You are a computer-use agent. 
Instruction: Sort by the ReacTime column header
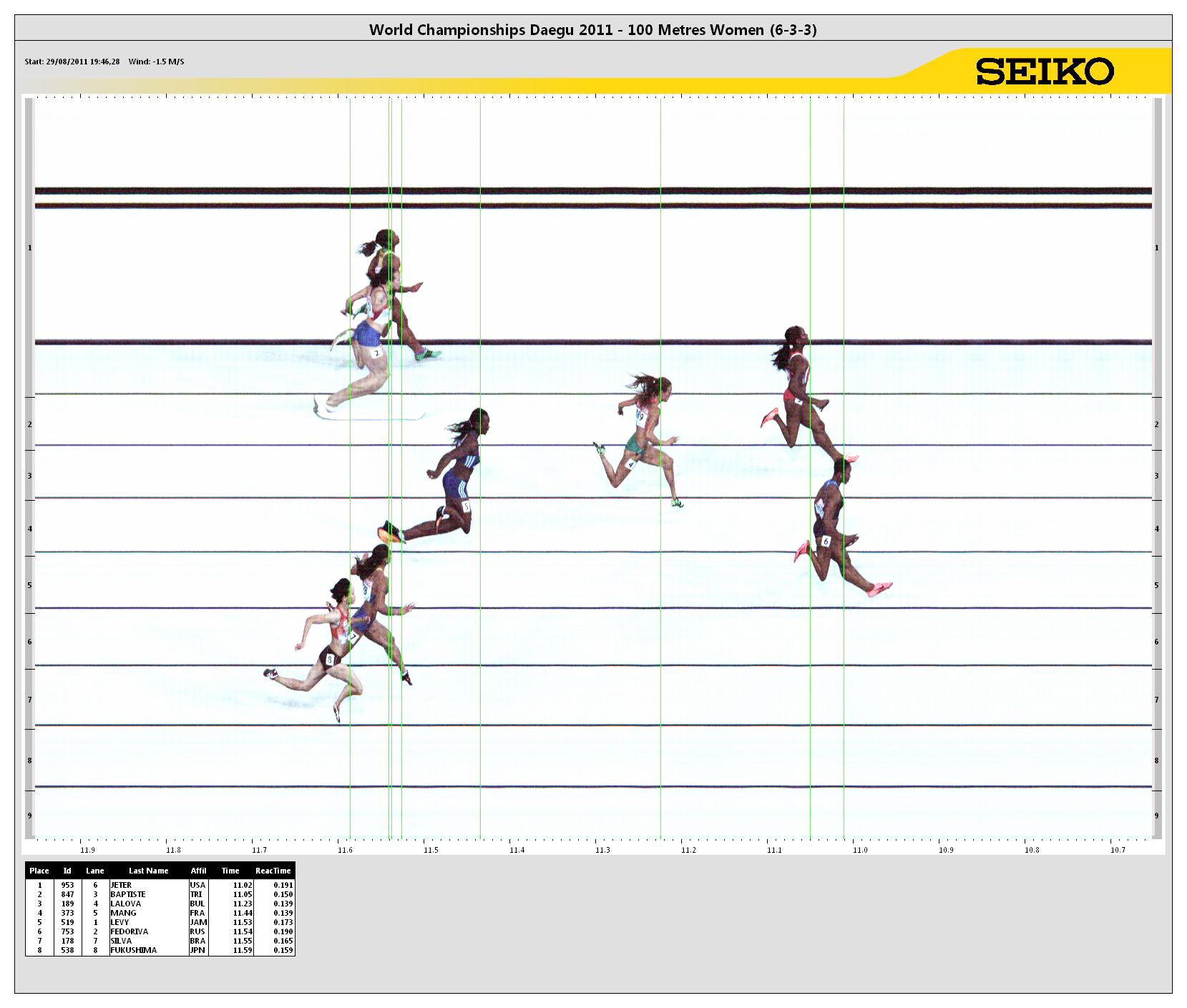coord(273,871)
